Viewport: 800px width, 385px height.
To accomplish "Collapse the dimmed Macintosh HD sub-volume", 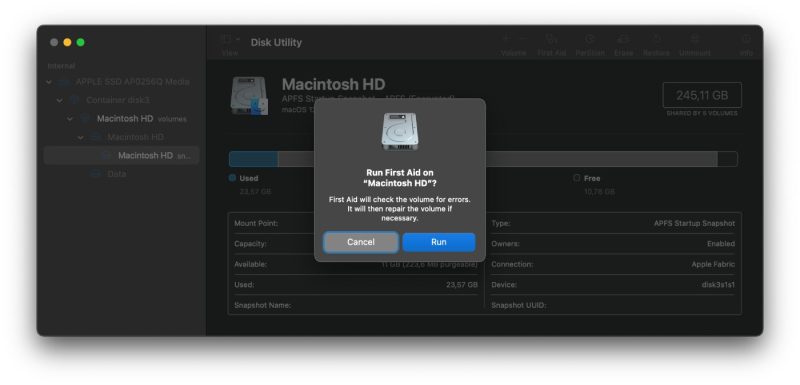I will point(81,137).
